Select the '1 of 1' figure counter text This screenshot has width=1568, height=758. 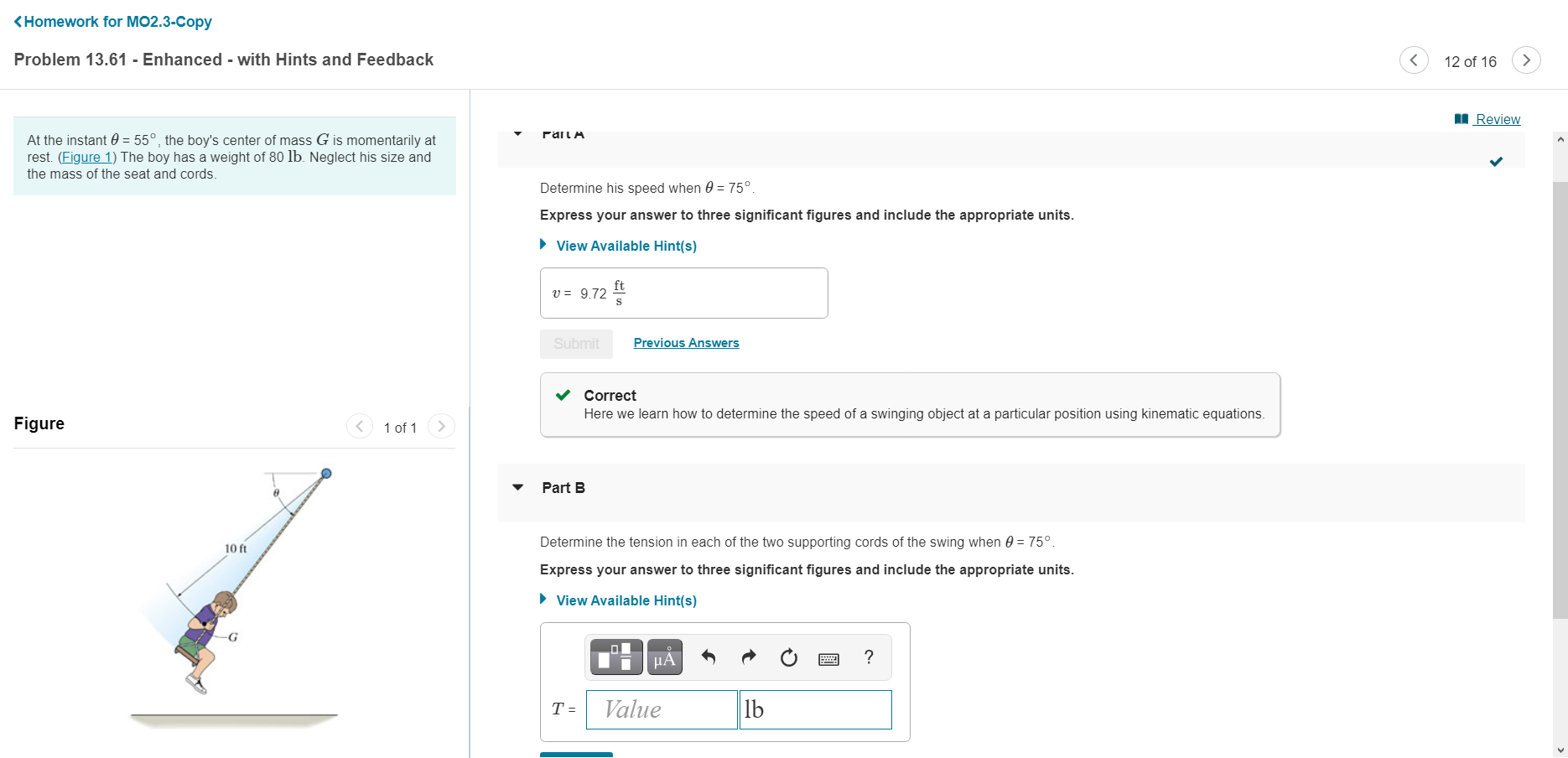(x=400, y=428)
